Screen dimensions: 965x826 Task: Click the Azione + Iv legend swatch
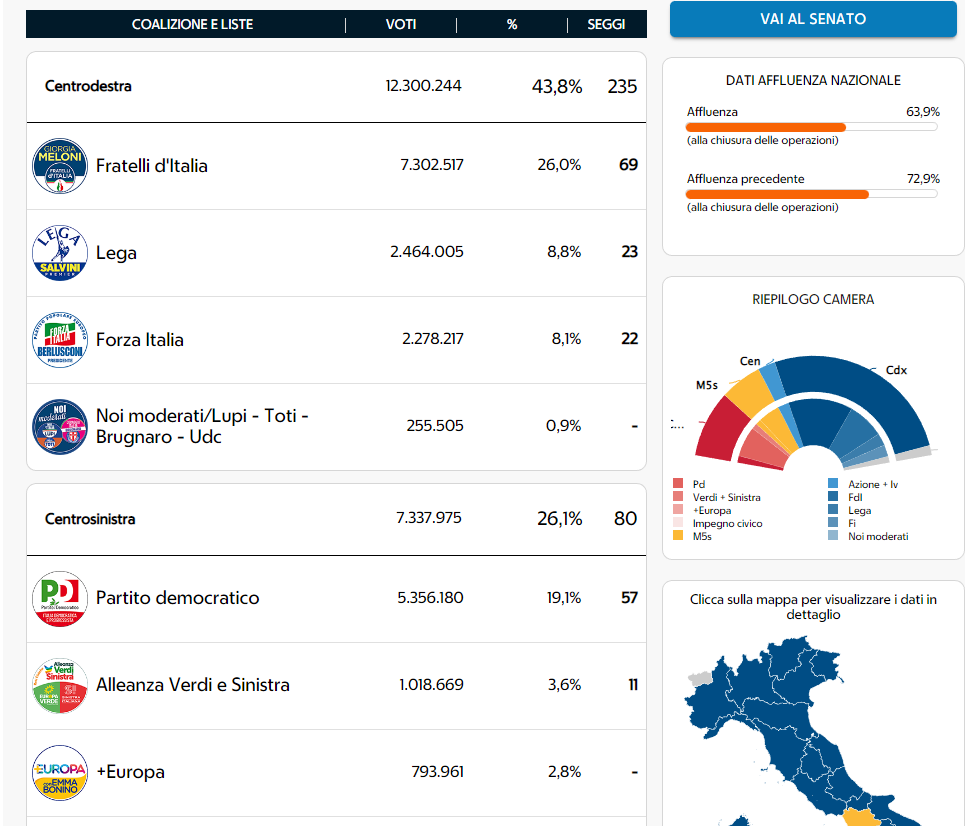[833, 484]
